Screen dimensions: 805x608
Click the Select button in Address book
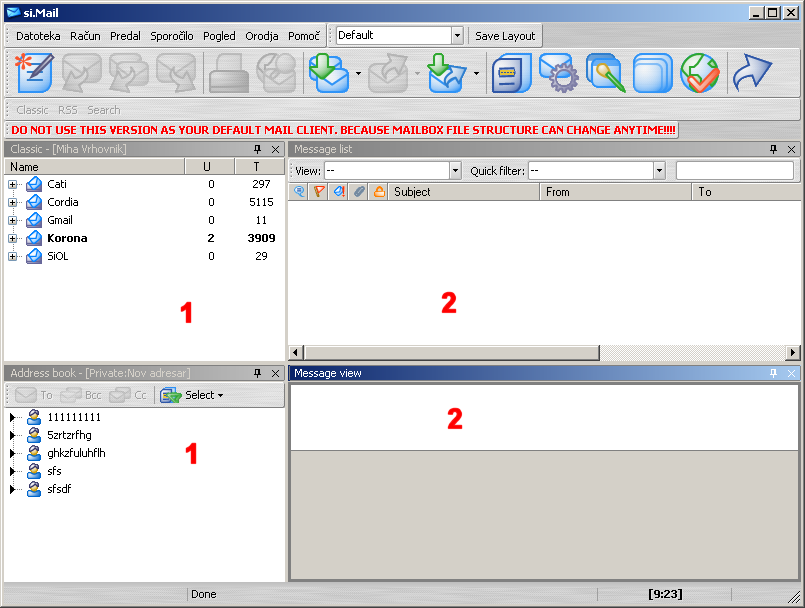click(x=192, y=395)
